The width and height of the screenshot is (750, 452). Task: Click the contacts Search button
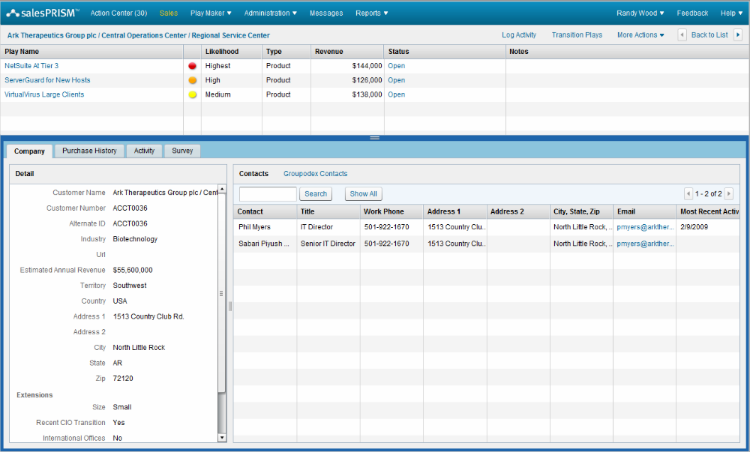click(316, 194)
